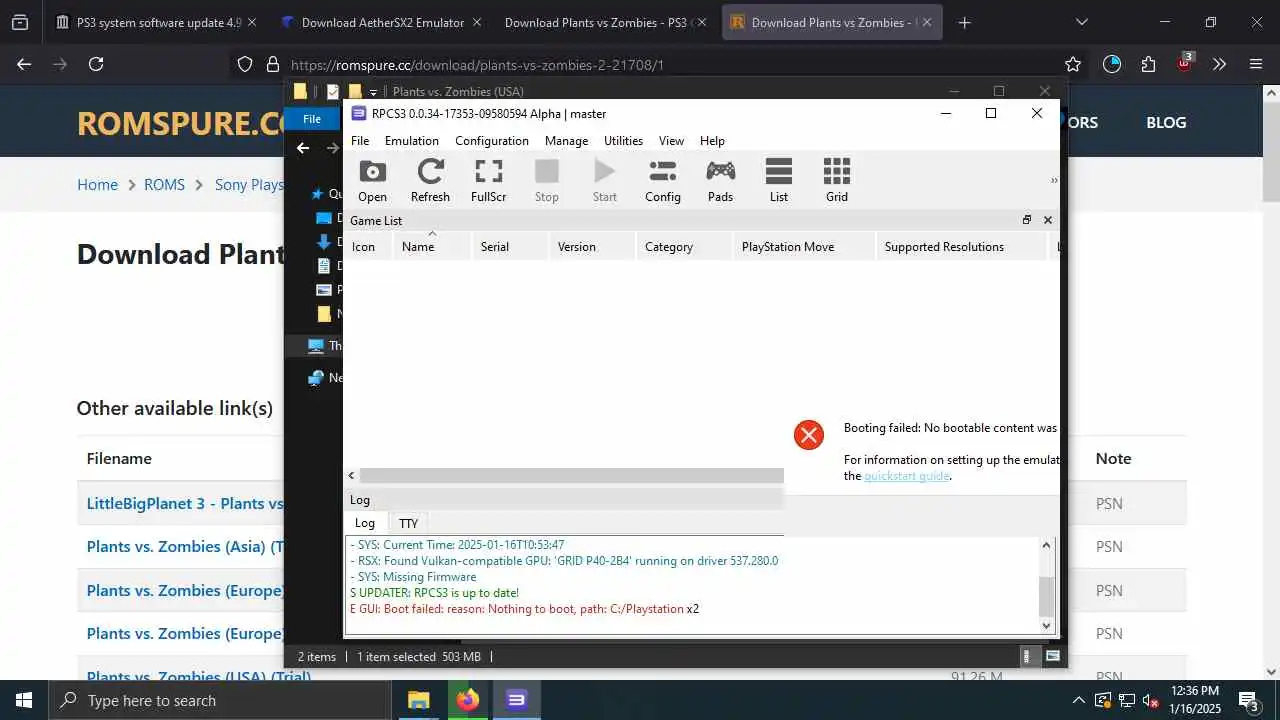This screenshot has height=720, width=1280.
Task: Go to ROMS breadcrumb link
Action: click(x=164, y=185)
